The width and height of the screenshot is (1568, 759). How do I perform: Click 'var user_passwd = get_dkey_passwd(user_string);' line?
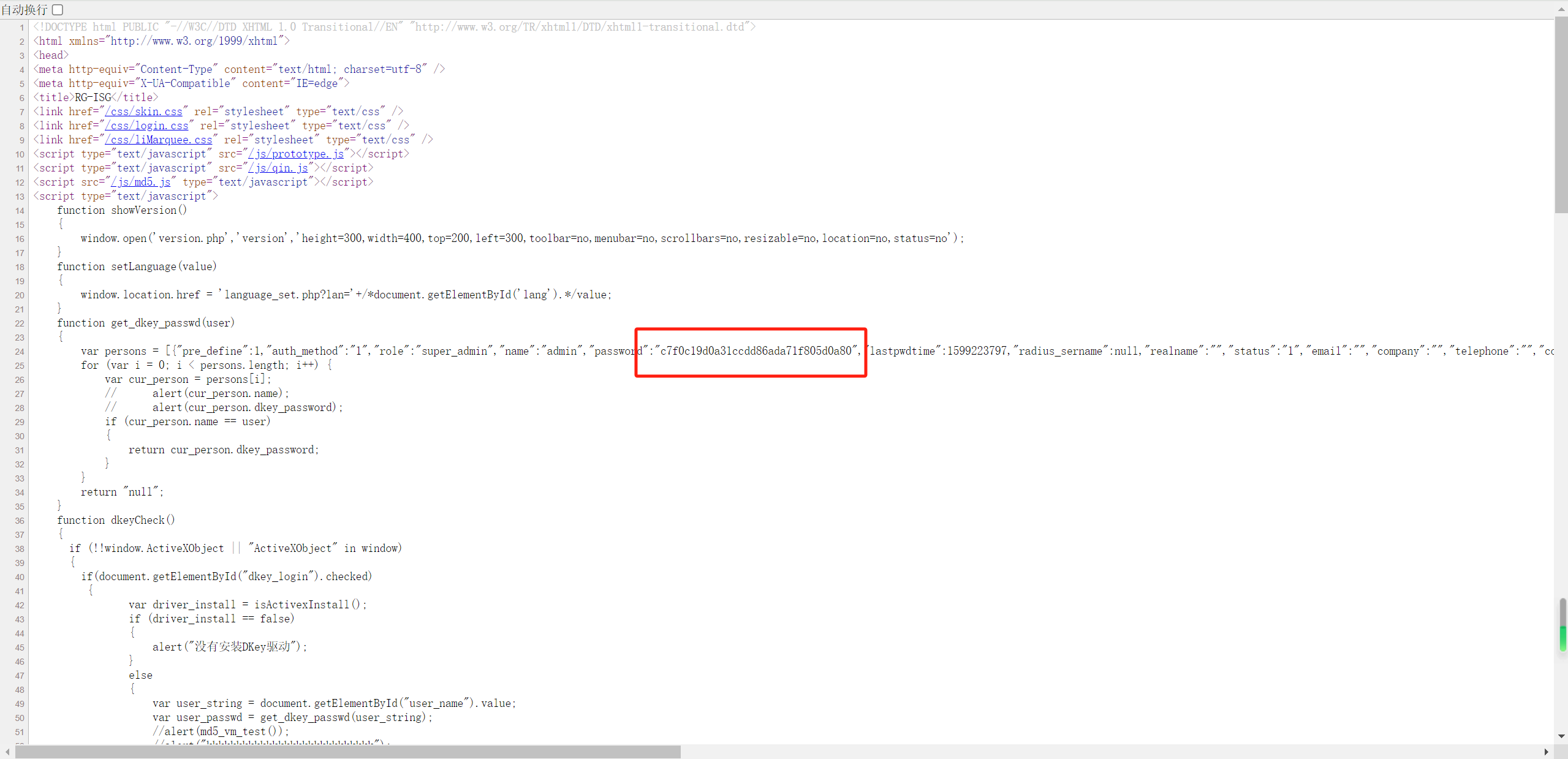(292, 717)
